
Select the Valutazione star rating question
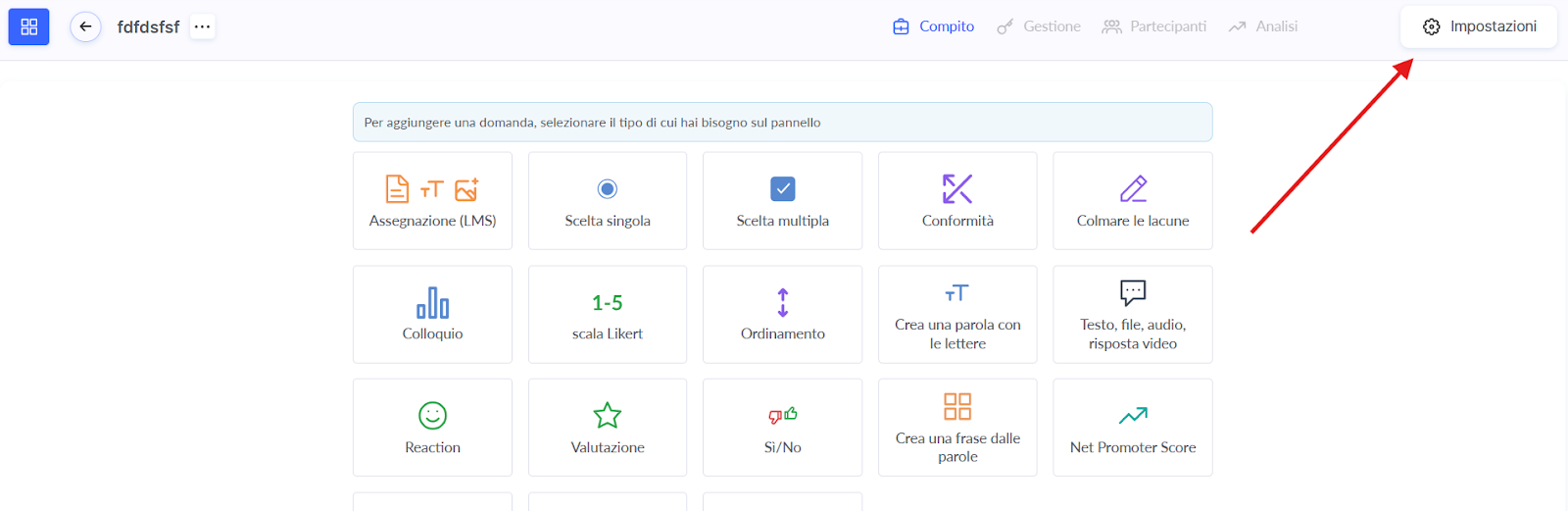click(608, 428)
